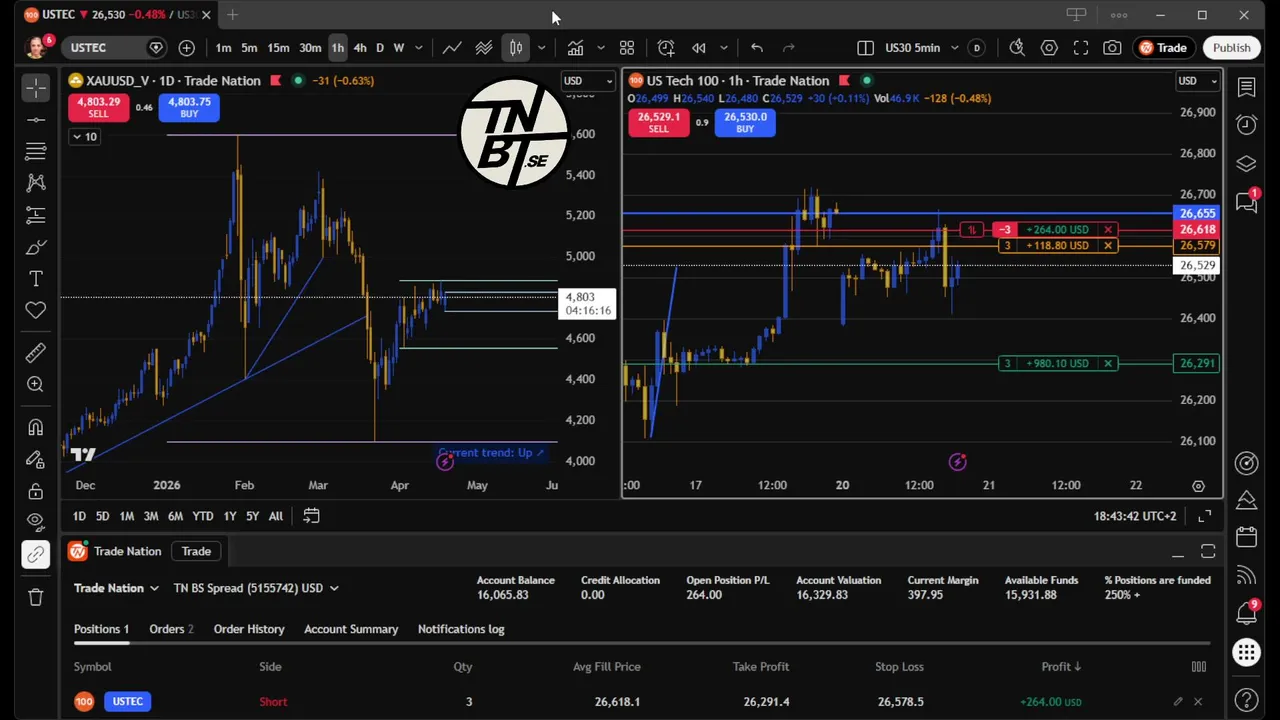The image size is (1280, 720).
Task: Edit the USTEC short position
Action: (1178, 702)
